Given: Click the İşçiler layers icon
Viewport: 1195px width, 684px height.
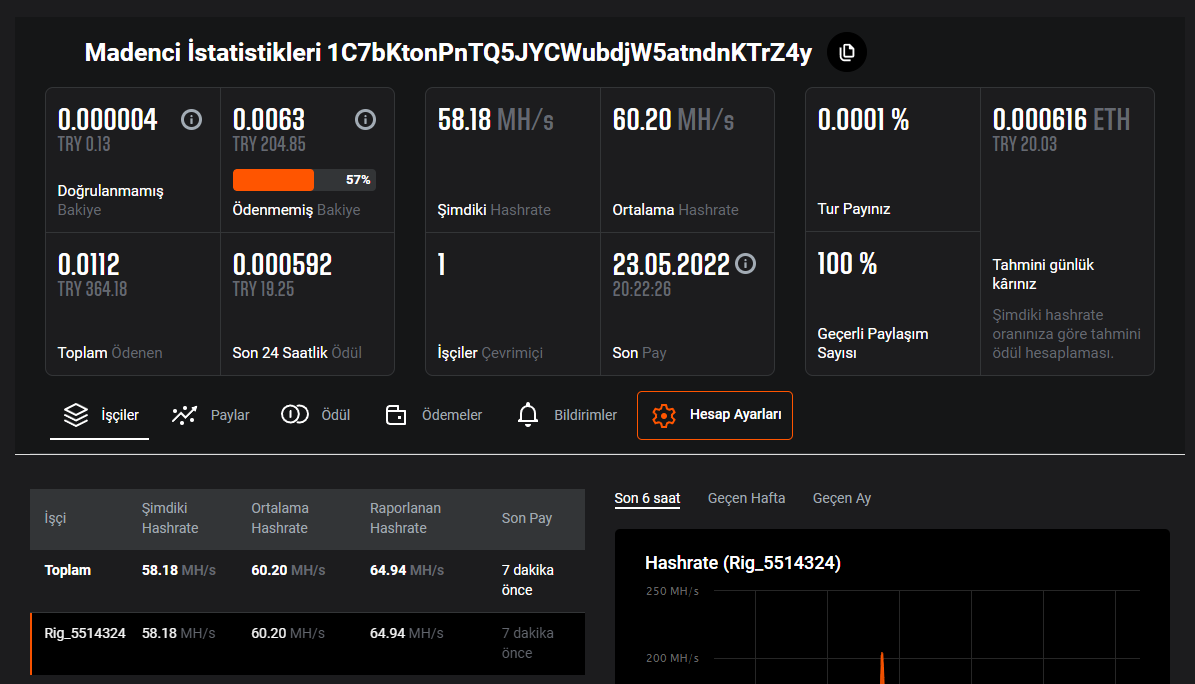Looking at the screenshot, I should coord(75,415).
